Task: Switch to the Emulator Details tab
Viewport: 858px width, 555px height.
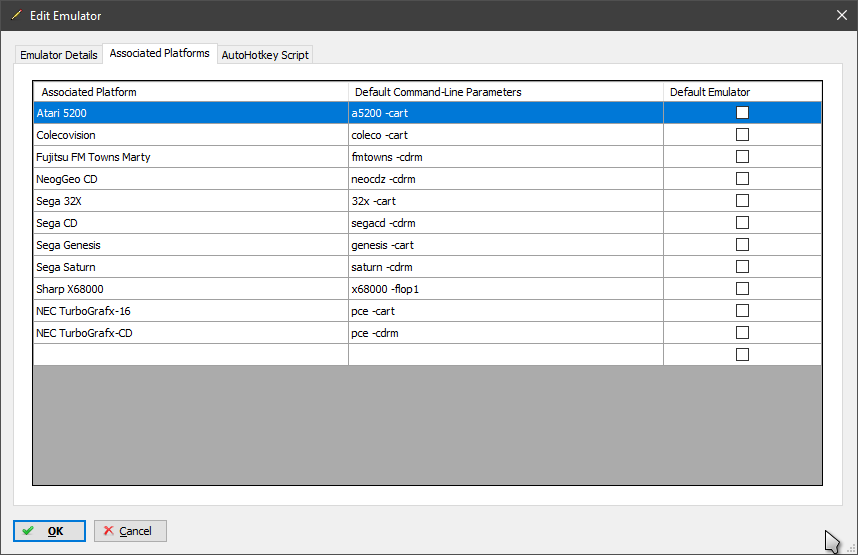Action: point(59,55)
